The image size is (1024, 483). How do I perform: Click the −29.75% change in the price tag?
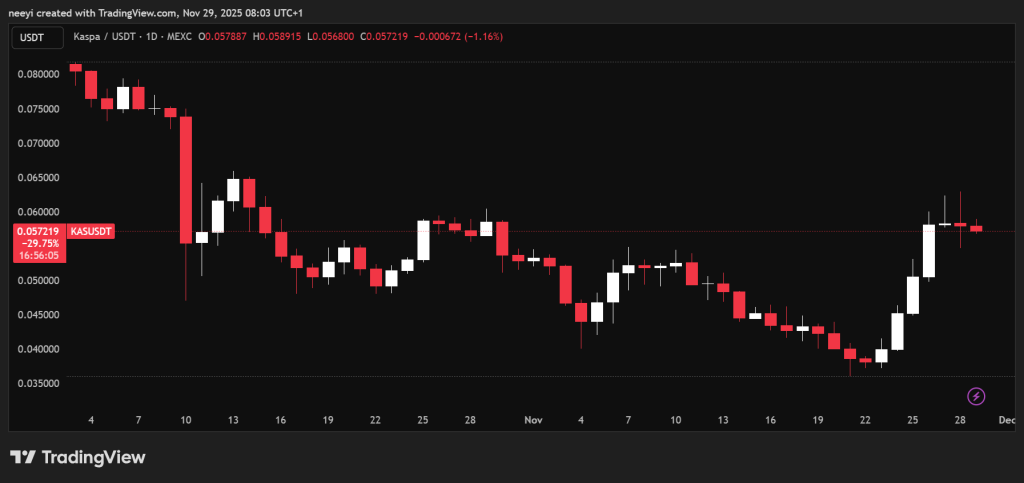coord(36,243)
